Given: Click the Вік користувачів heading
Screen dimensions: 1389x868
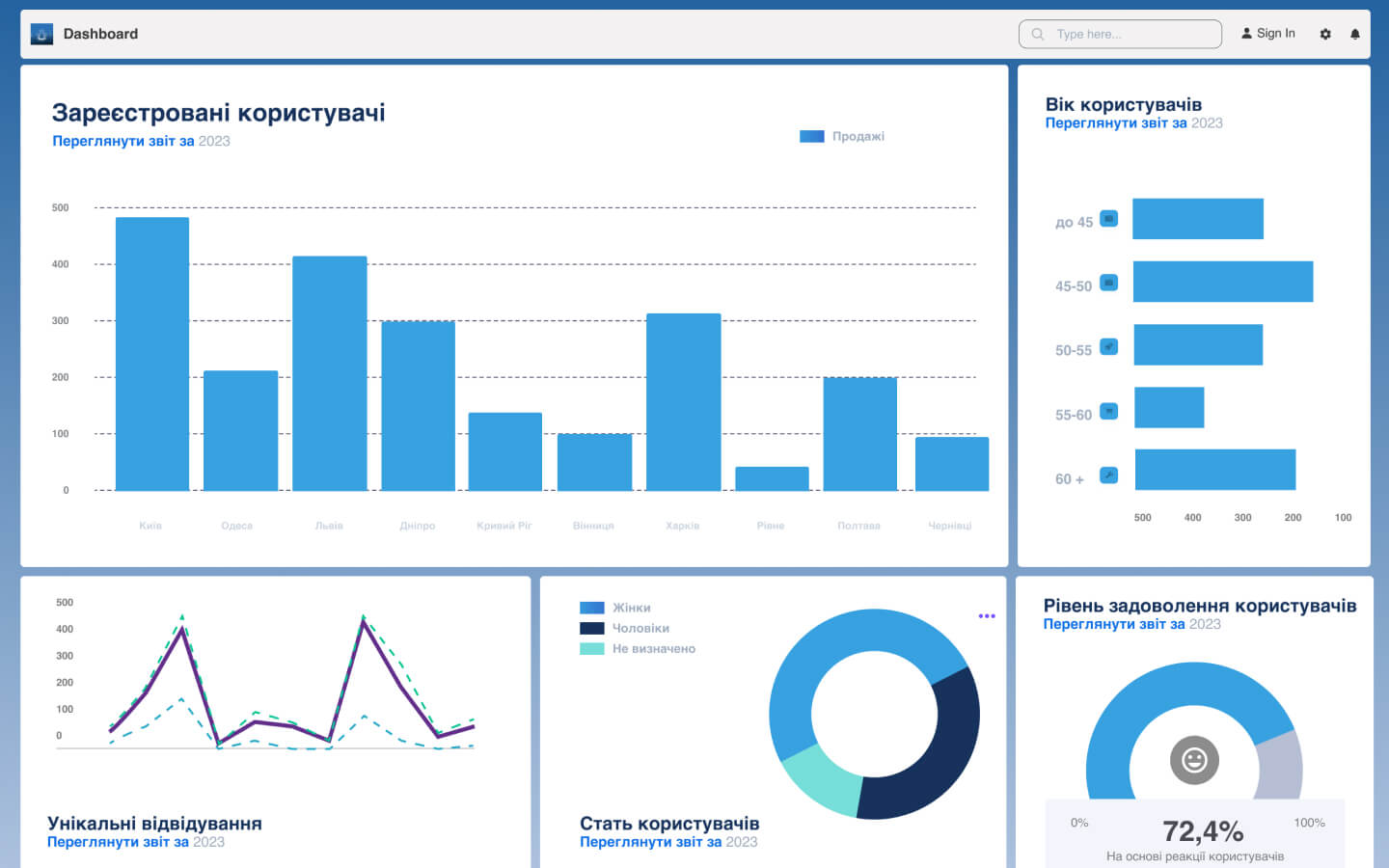Looking at the screenshot, I should pyautogui.click(x=1124, y=104).
